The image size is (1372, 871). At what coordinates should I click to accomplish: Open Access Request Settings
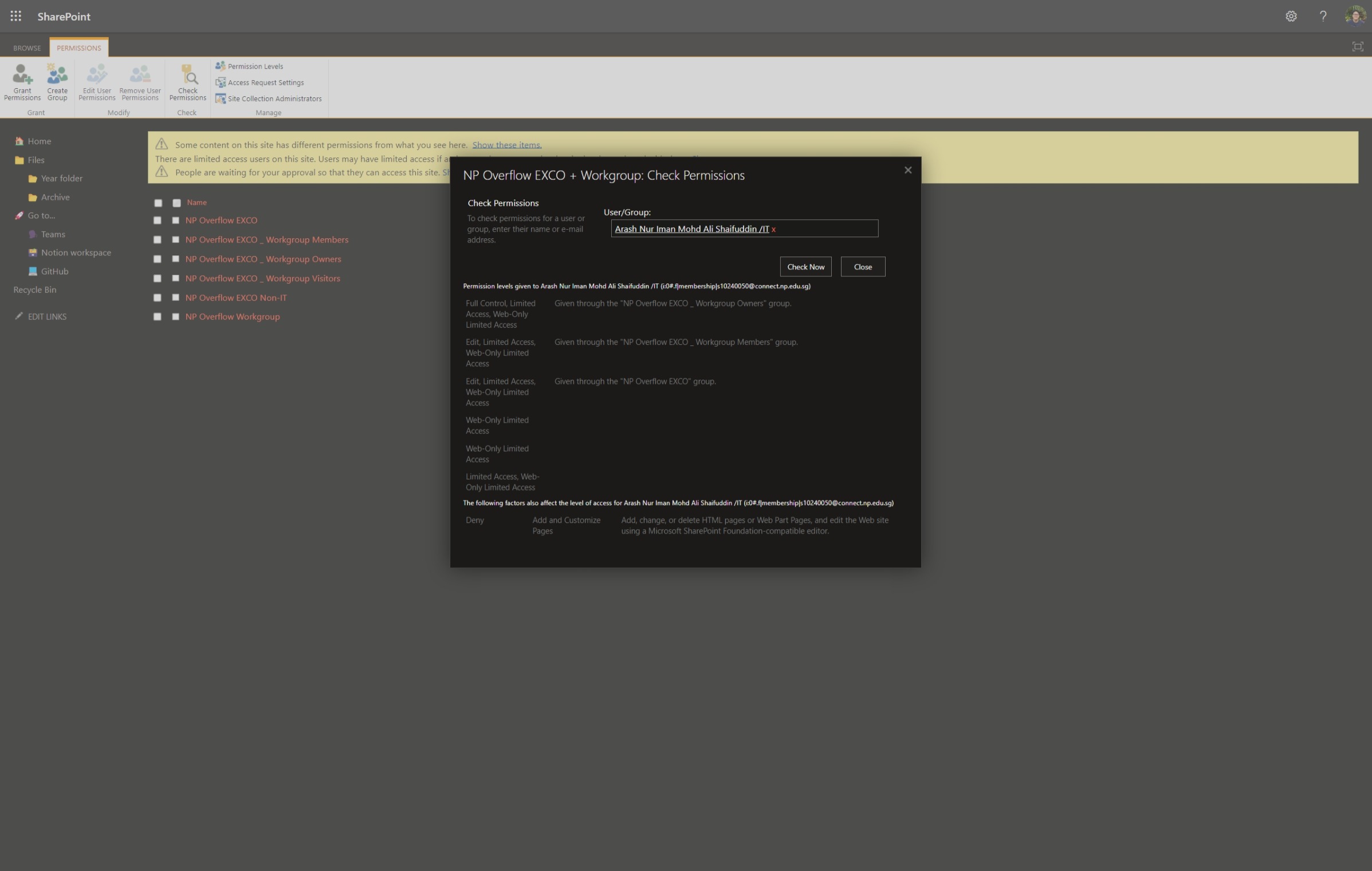point(265,82)
